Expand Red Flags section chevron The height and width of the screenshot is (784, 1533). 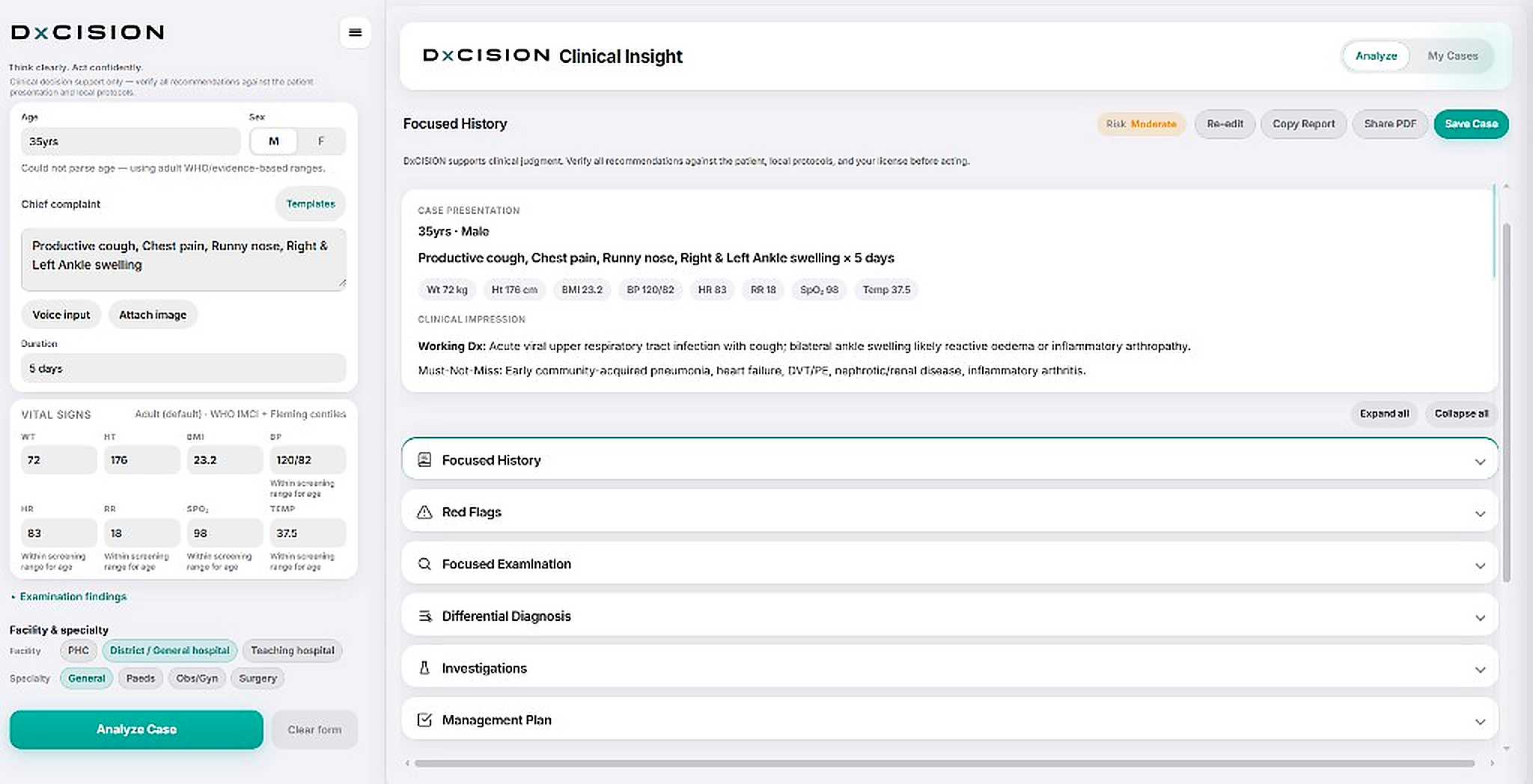[1480, 513]
